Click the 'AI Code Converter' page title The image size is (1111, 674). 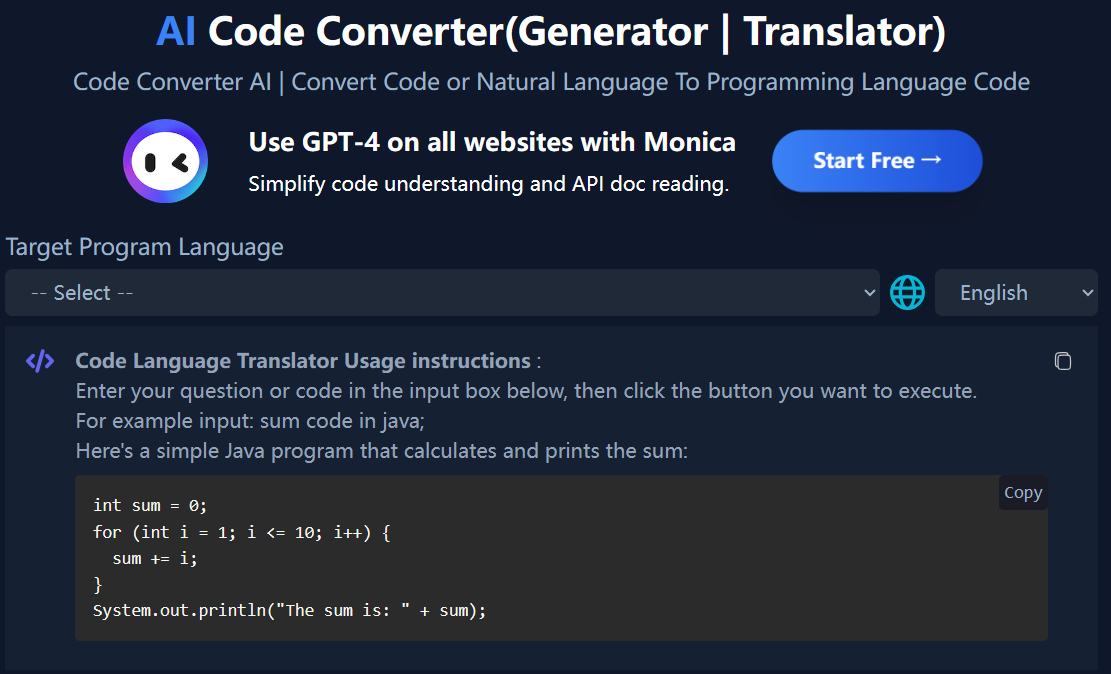pyautogui.click(x=552, y=31)
